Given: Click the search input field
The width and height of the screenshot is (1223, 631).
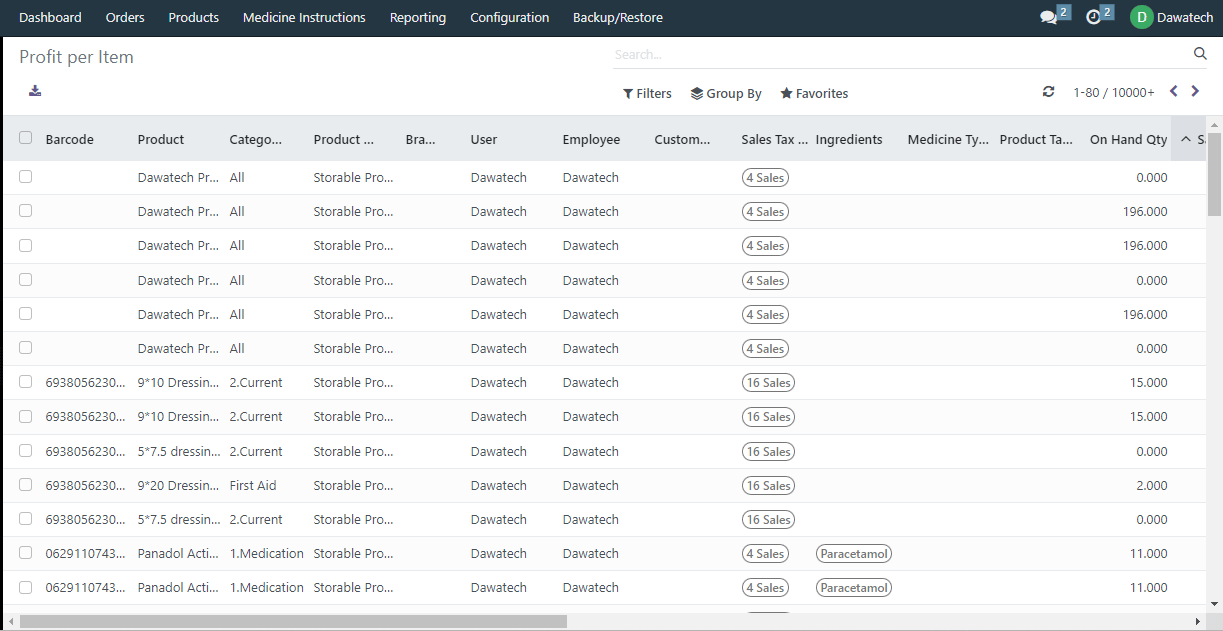Looking at the screenshot, I should [900, 54].
